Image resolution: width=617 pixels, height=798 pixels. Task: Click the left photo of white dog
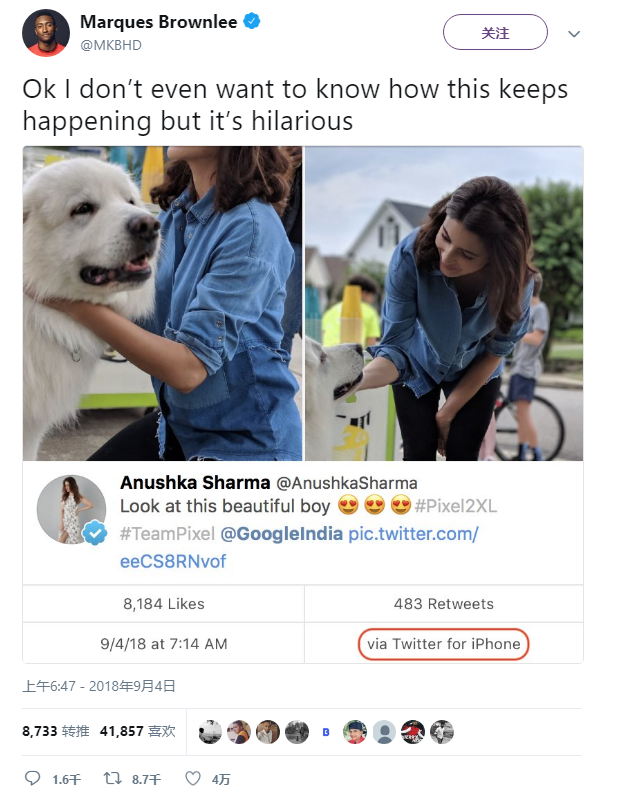pos(162,303)
